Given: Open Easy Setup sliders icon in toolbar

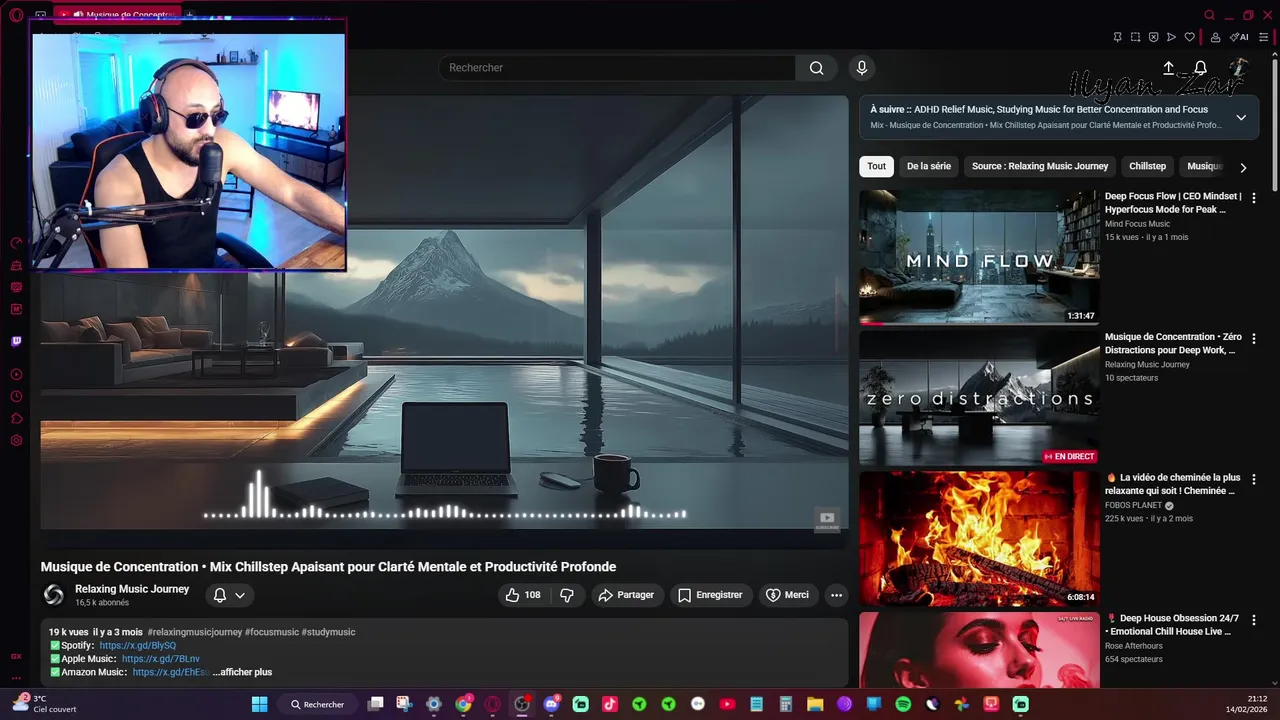Looking at the screenshot, I should (1263, 37).
